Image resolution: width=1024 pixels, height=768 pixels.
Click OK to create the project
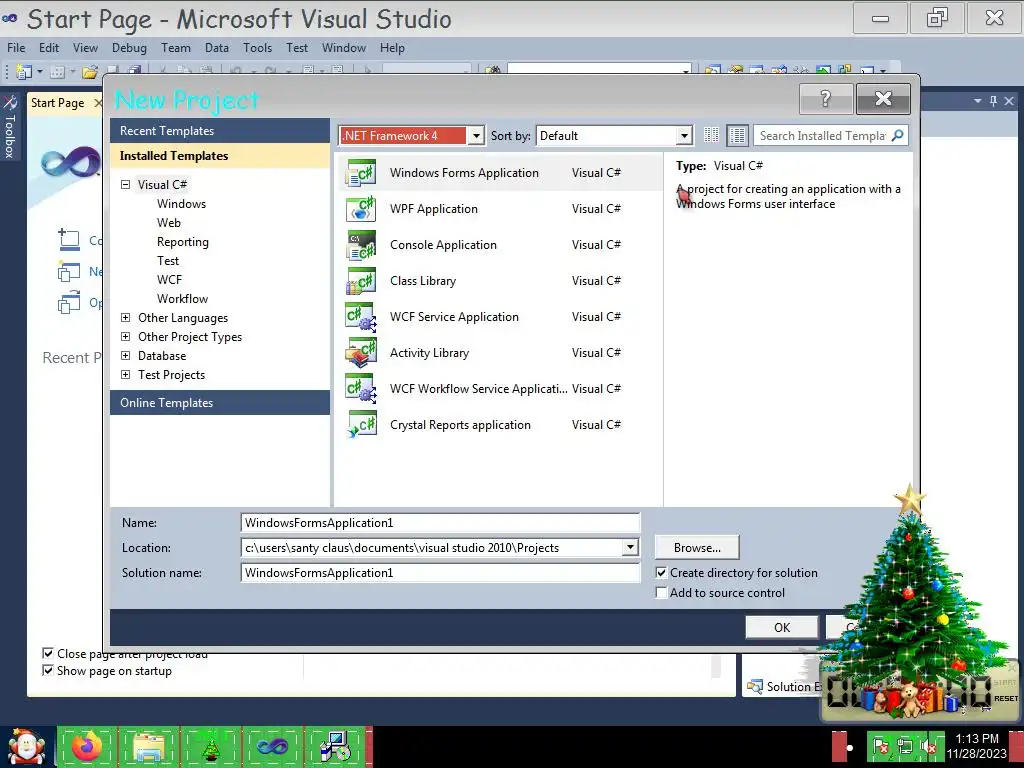[x=782, y=628]
